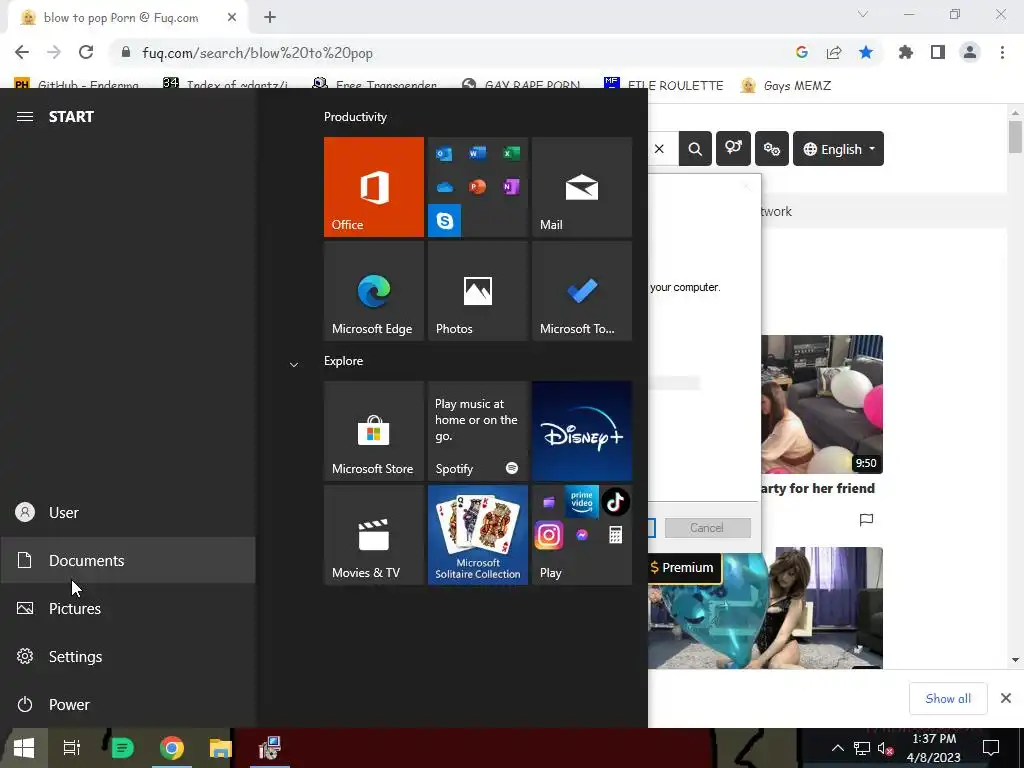This screenshot has width=1024, height=768.
Task: Open OneDrive small tile
Action: (444, 187)
